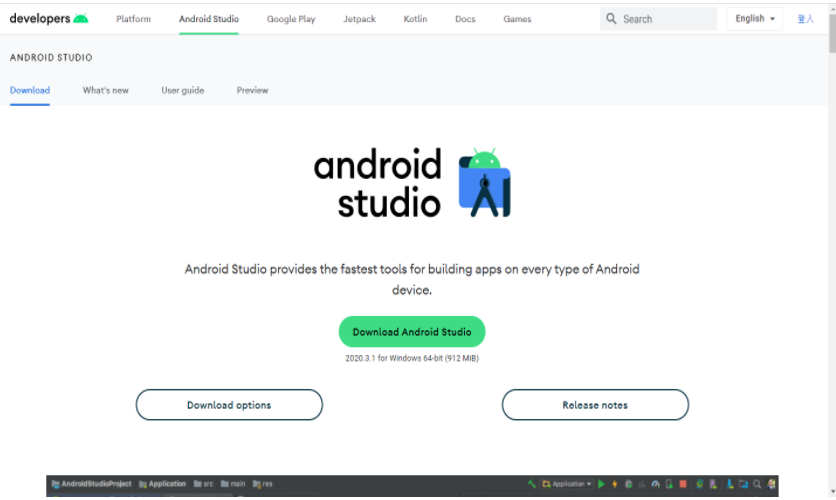The image size is (836, 500).
Task: Click the ANDROID STUDIO section heading
Action: [x=51, y=57]
